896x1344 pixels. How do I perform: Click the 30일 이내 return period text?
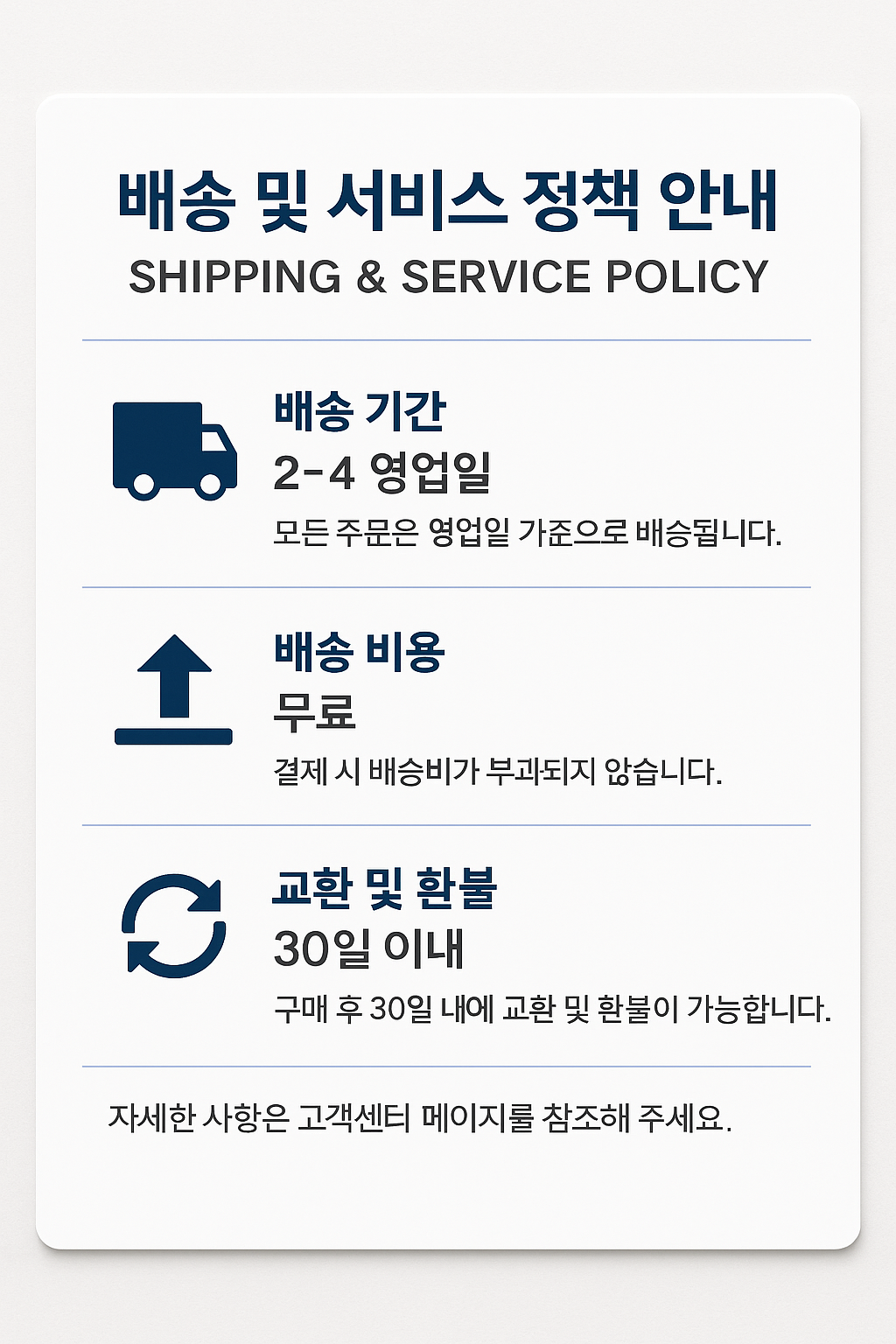tap(368, 949)
